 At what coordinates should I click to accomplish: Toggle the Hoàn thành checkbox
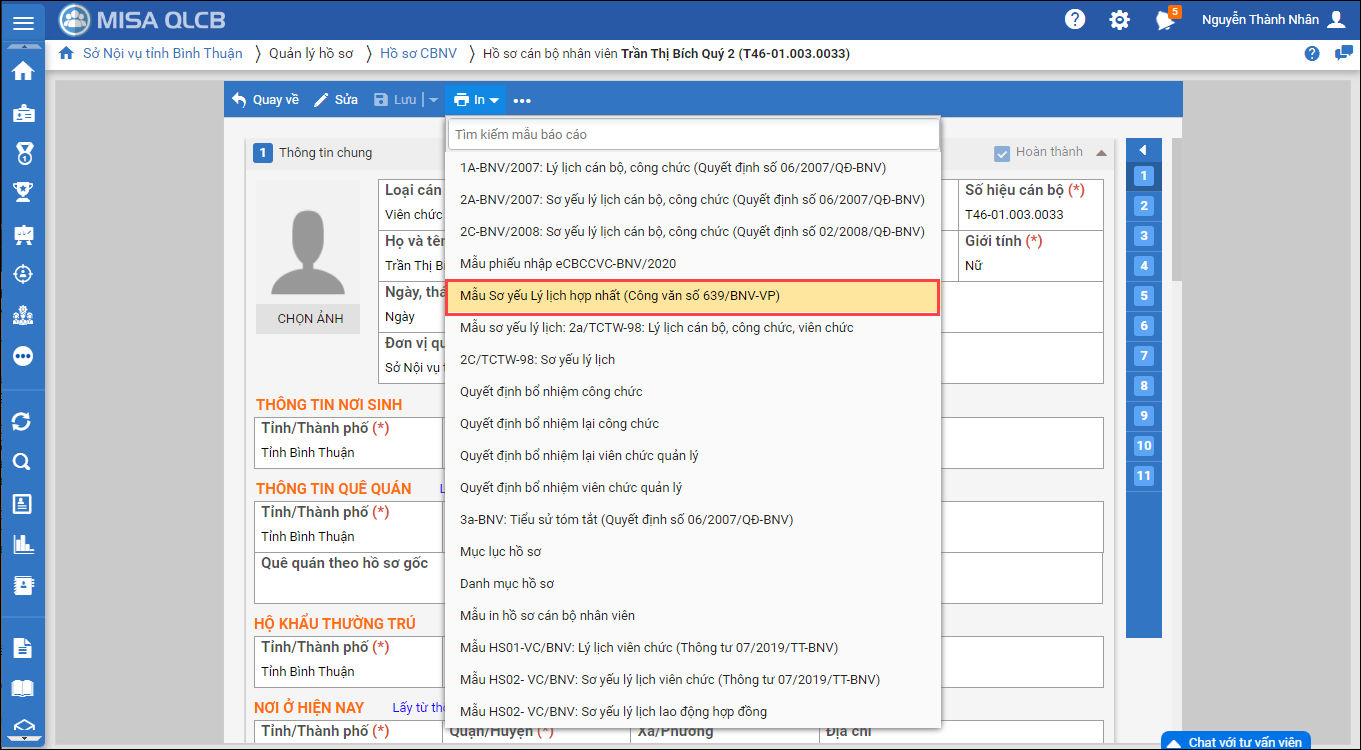[x=1002, y=153]
